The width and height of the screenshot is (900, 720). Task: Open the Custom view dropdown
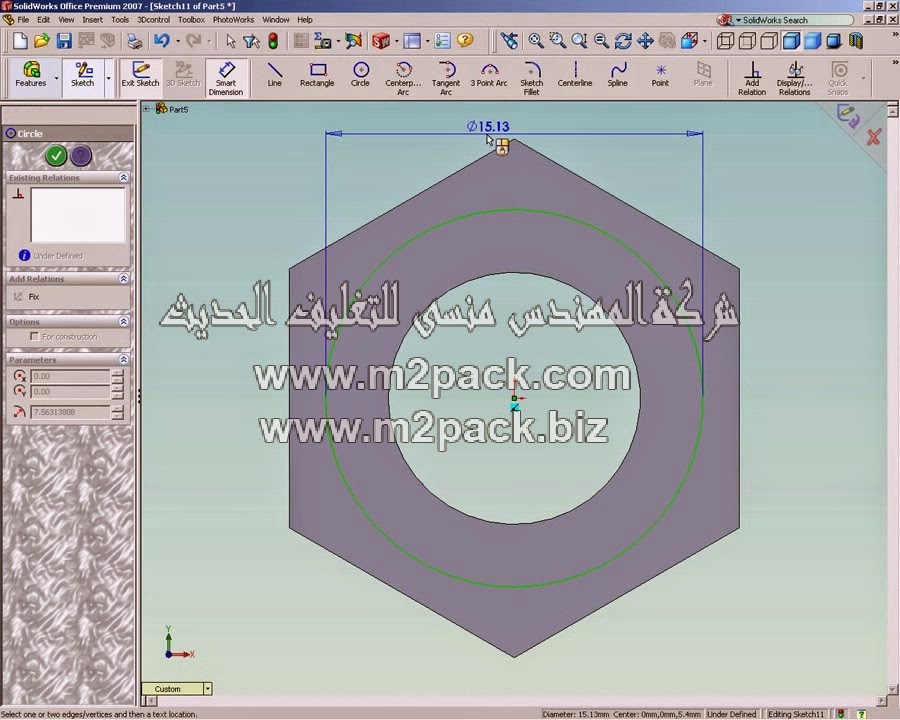pyautogui.click(x=207, y=688)
